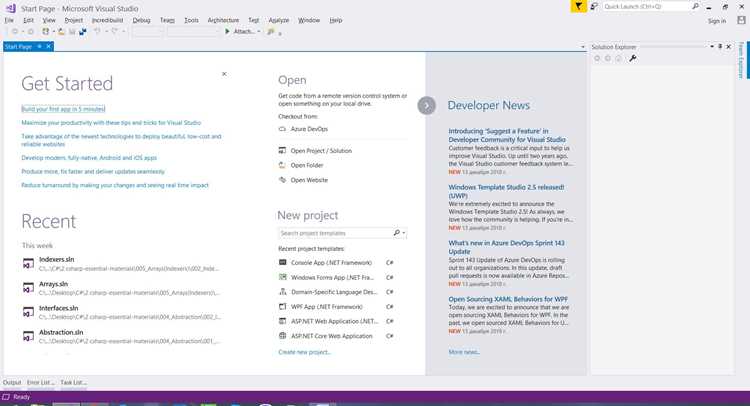
Task: Open the New Project dropdown arrow in toolbar
Action: click(x=54, y=32)
